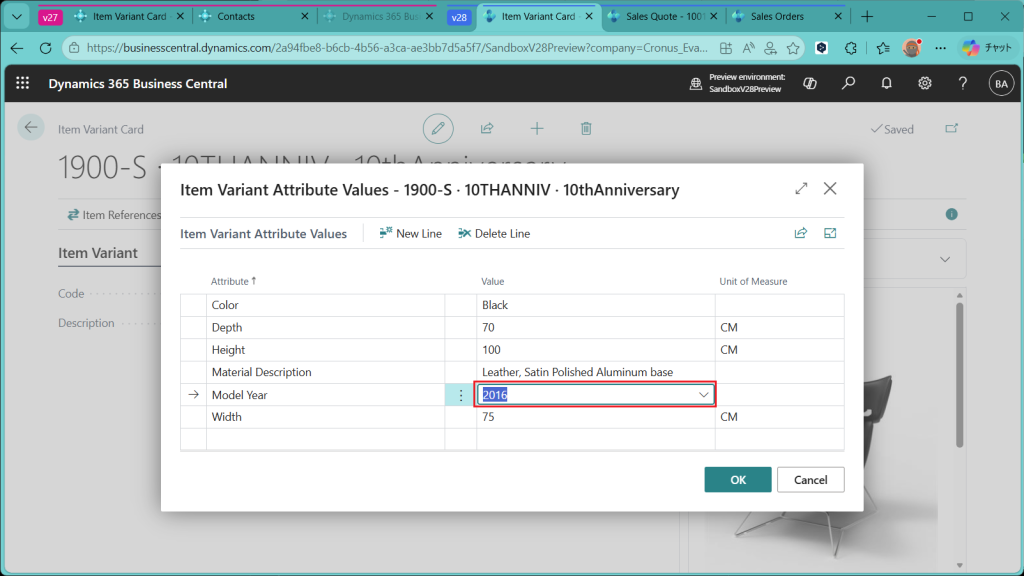Open Model Year row options menu
This screenshot has width=1024, height=576.
(x=461, y=395)
